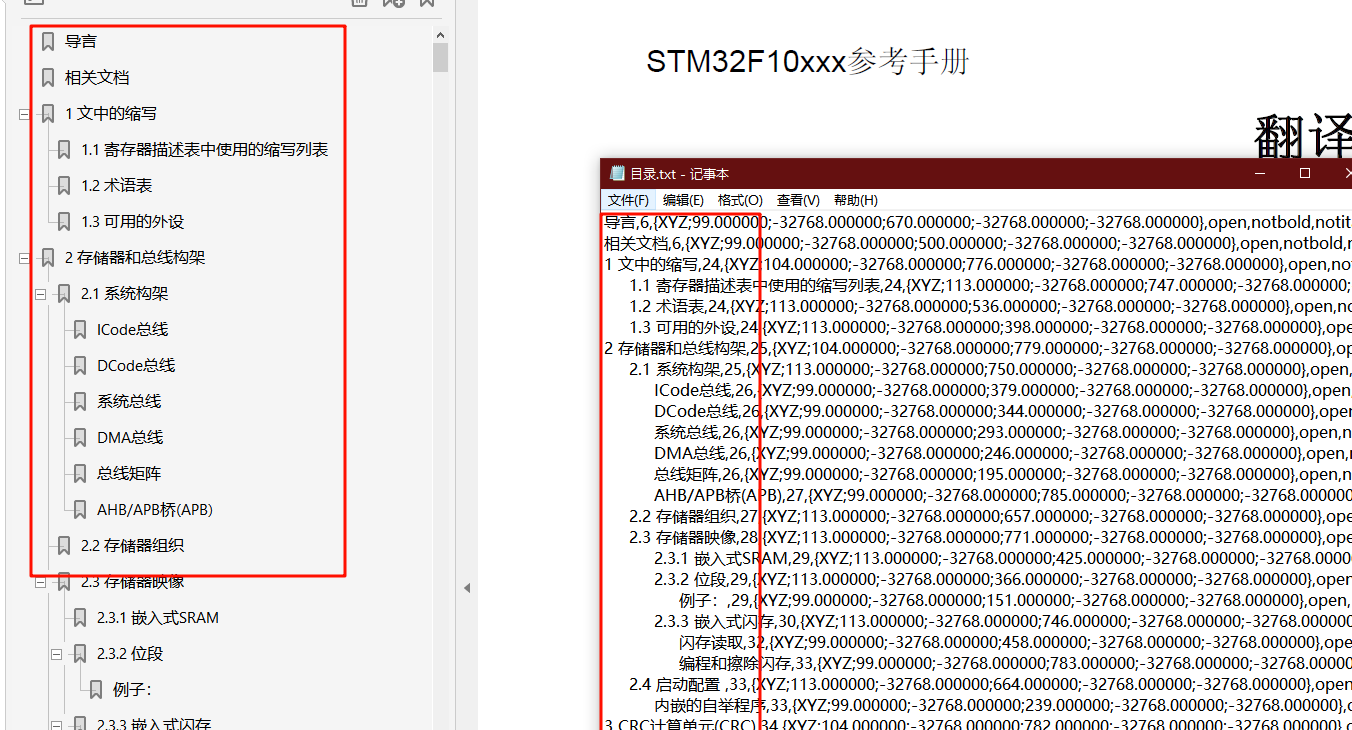Collapse the 2.3.2 位段 bookmark node
1352x730 pixels.
(x=57, y=654)
